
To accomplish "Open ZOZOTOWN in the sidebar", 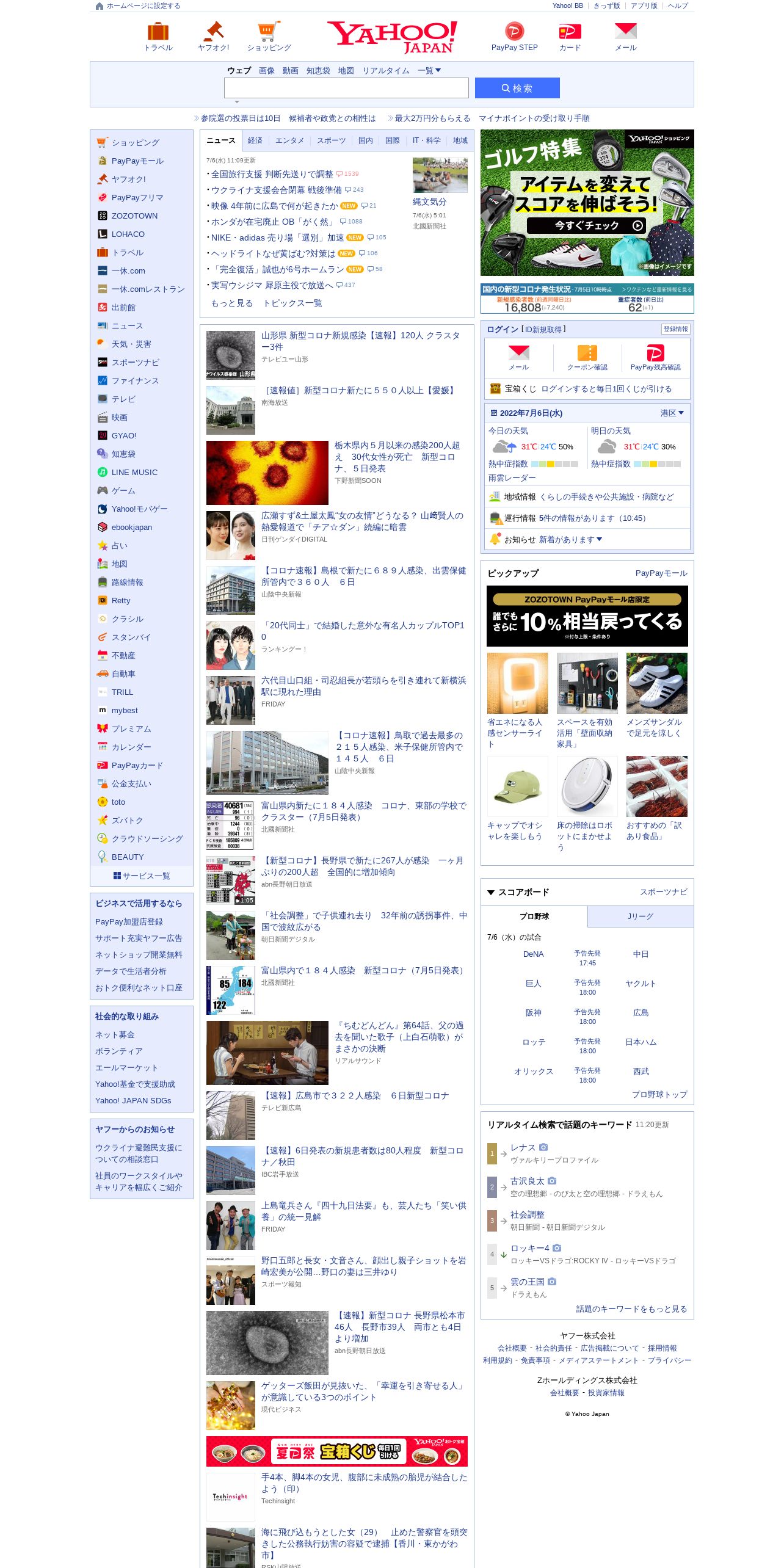I will click(134, 216).
